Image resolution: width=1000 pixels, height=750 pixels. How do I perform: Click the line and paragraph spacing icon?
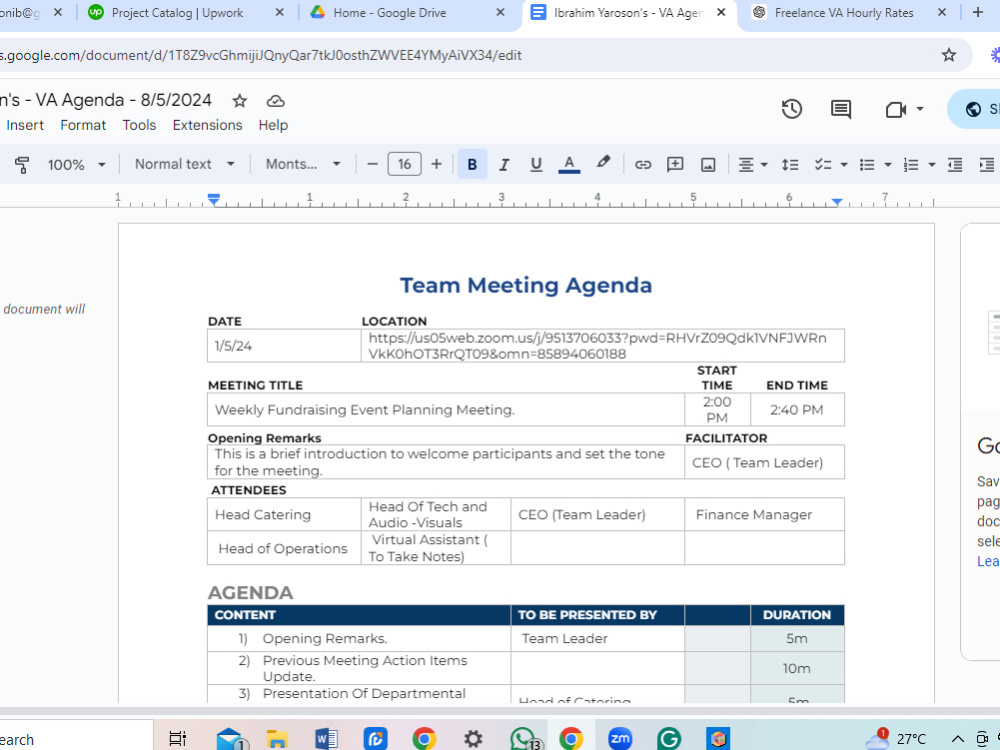point(790,165)
